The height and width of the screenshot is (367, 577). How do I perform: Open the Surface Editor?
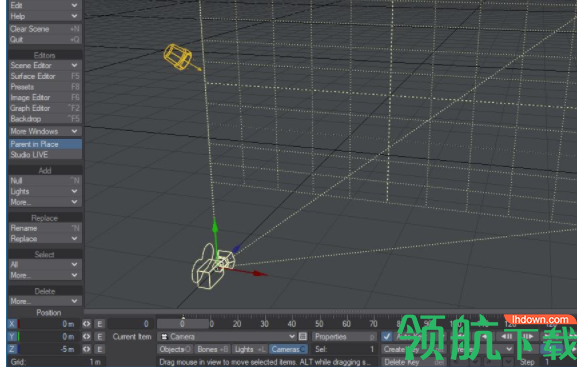tap(45, 76)
